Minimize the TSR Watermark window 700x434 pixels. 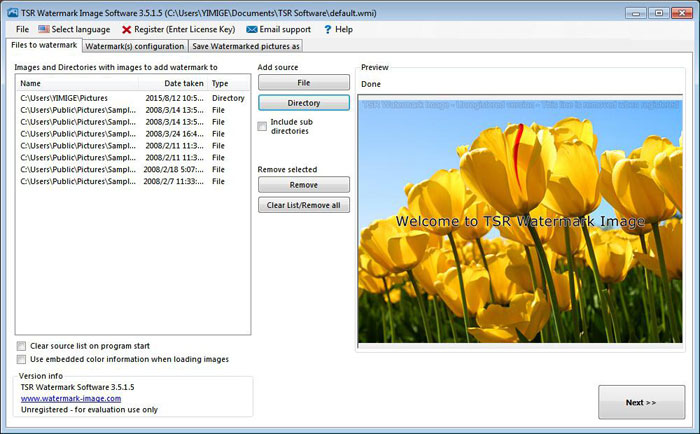tap(635, 13)
